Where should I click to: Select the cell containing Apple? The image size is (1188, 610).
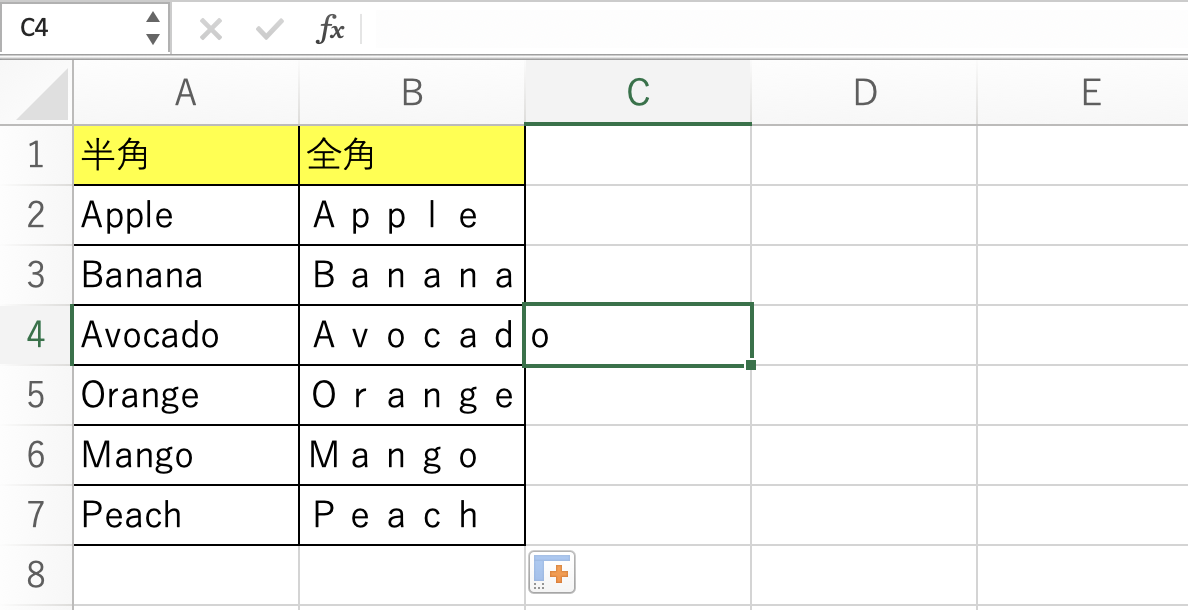184,215
